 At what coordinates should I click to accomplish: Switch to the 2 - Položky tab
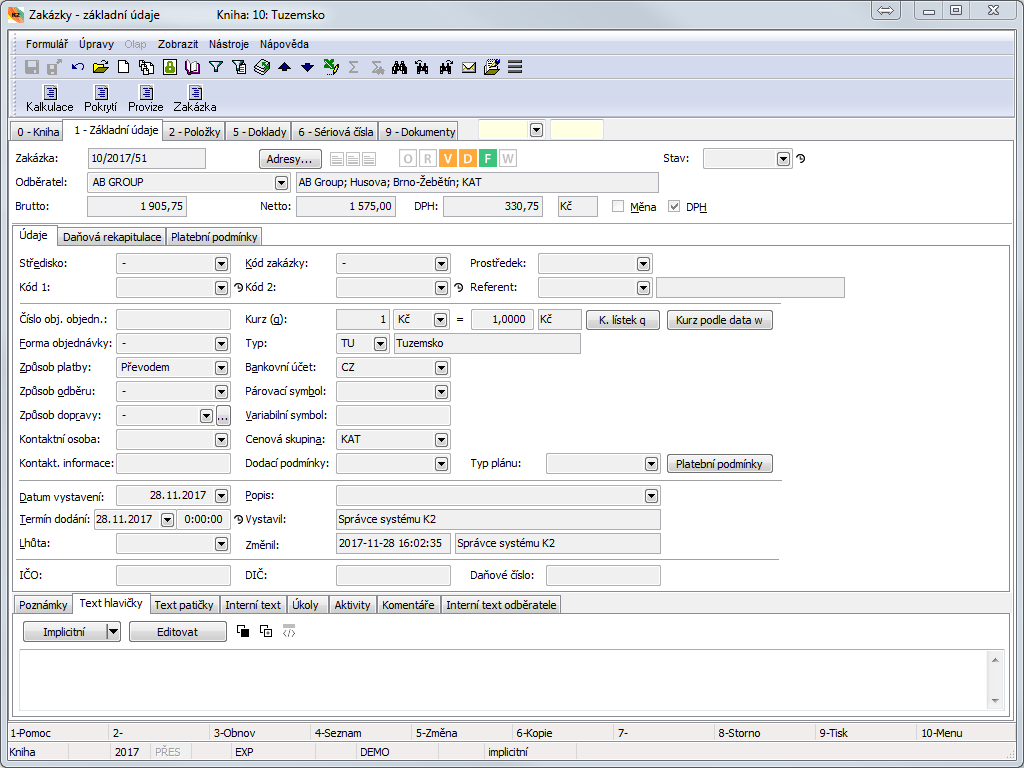194,131
